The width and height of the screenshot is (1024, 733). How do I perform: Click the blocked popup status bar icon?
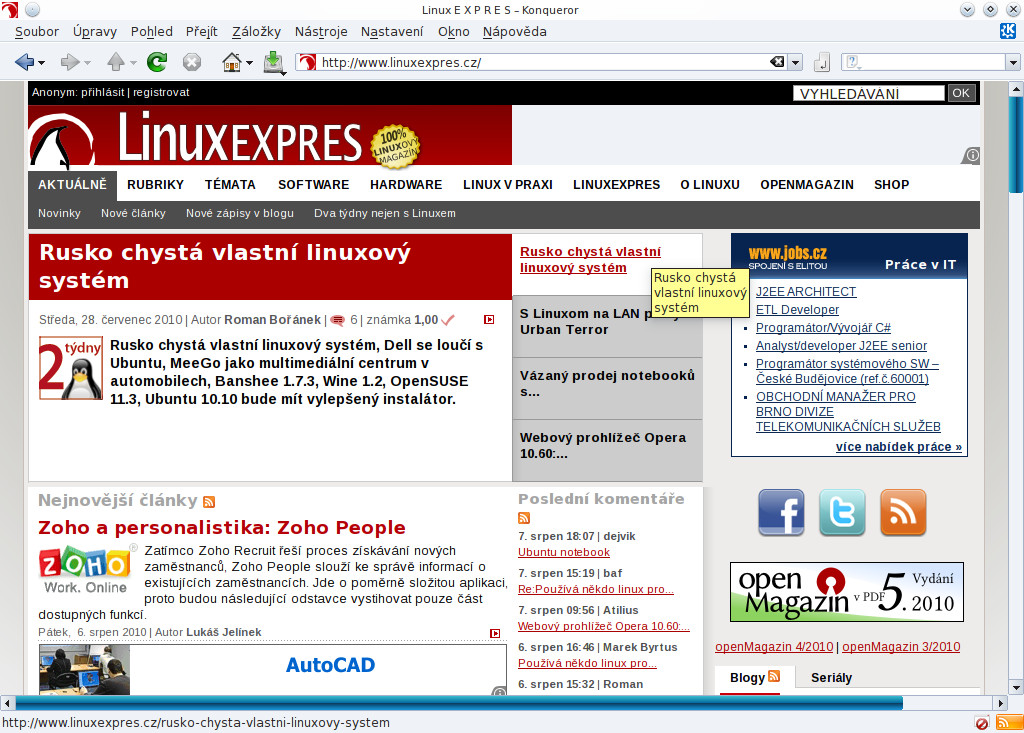982,723
